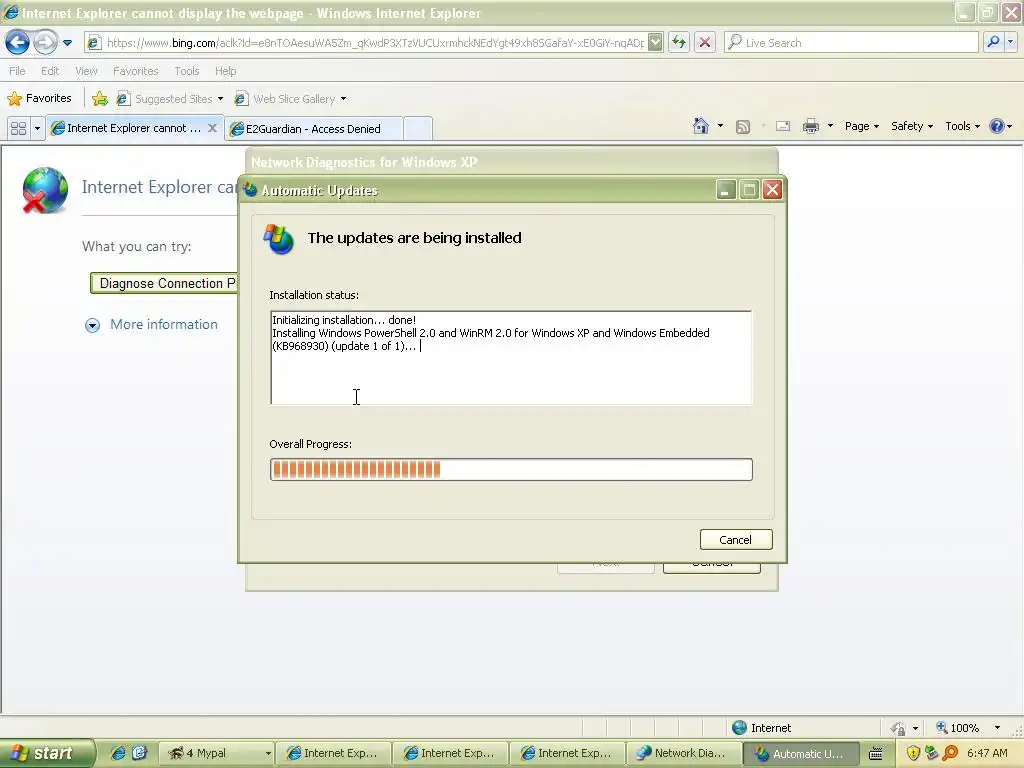Screen dimensions: 1024x768
Task: Click 'Initializing installation... done!' status line
Action: point(344,320)
